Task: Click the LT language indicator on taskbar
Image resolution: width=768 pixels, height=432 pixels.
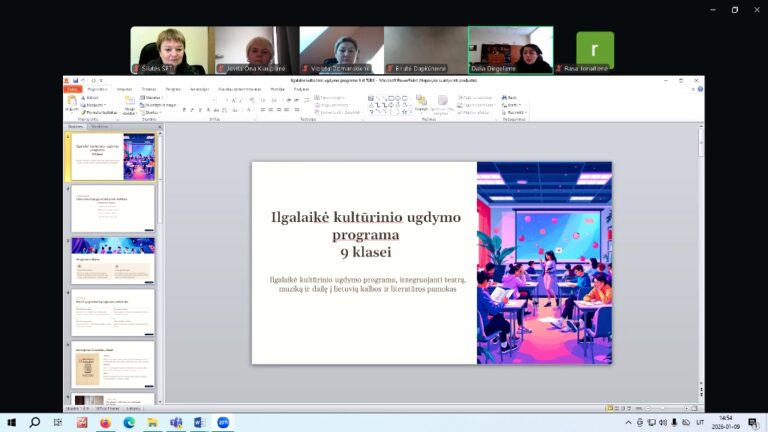Action: (x=700, y=422)
